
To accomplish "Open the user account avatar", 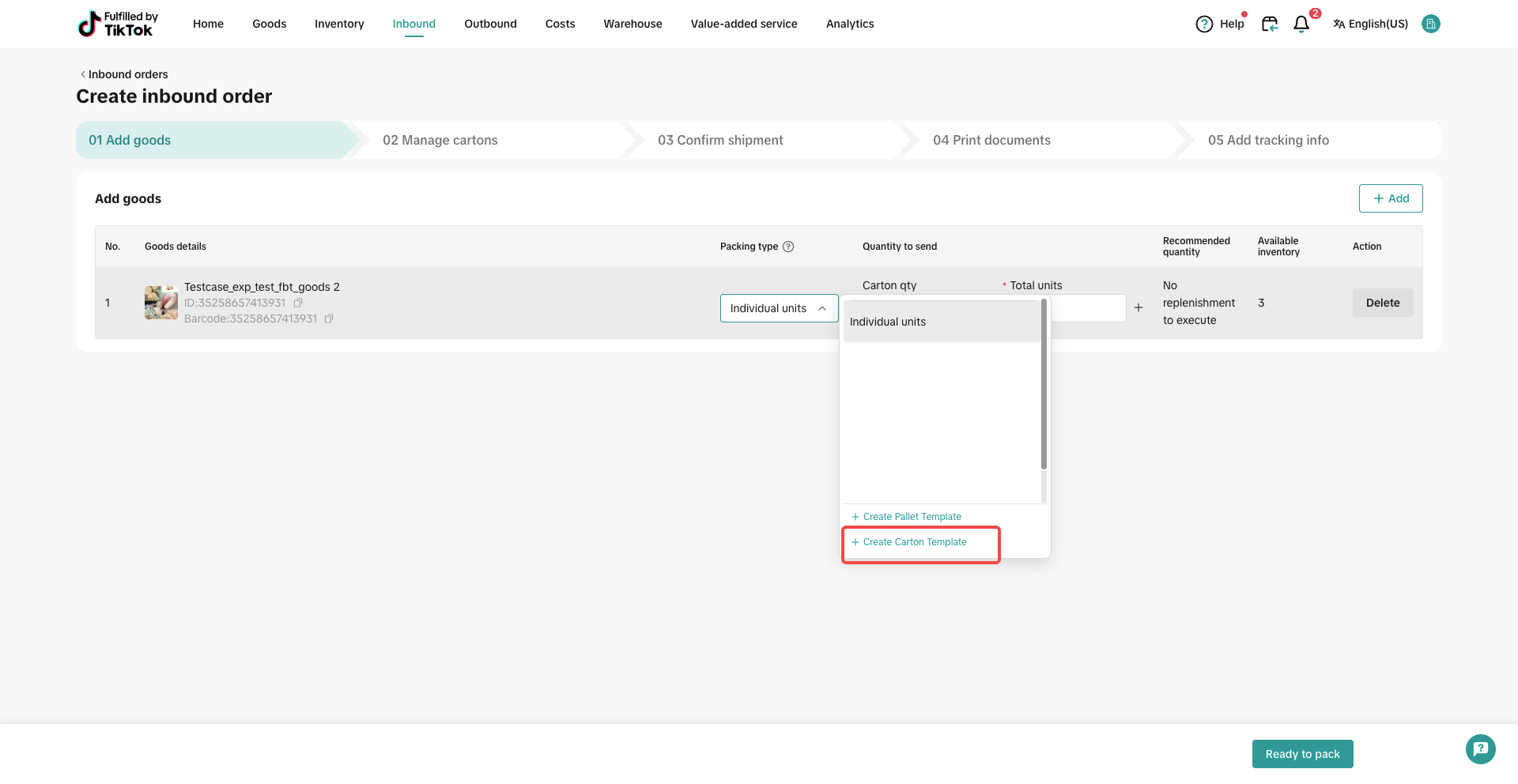I will [1430, 24].
